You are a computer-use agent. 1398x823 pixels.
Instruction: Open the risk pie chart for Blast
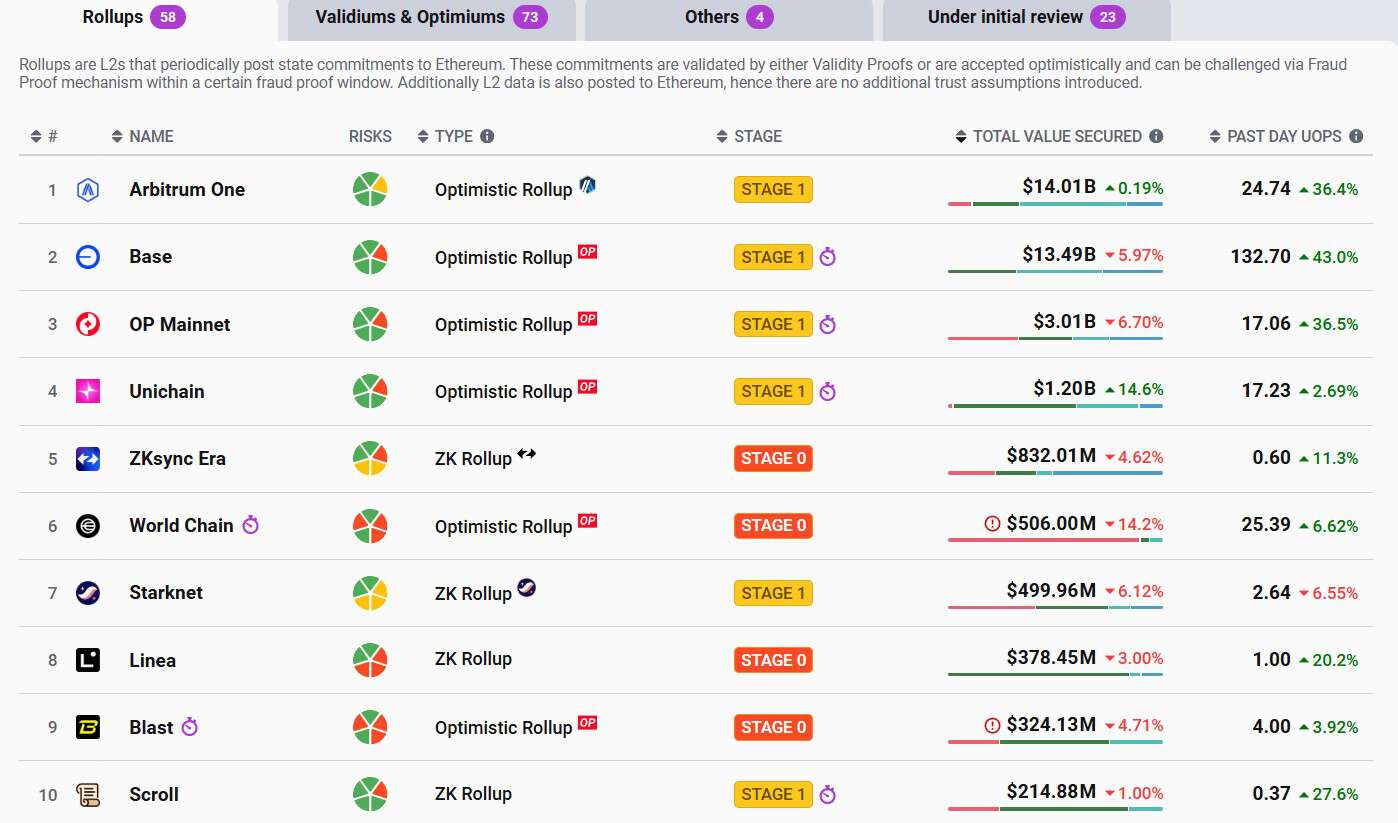coord(370,727)
